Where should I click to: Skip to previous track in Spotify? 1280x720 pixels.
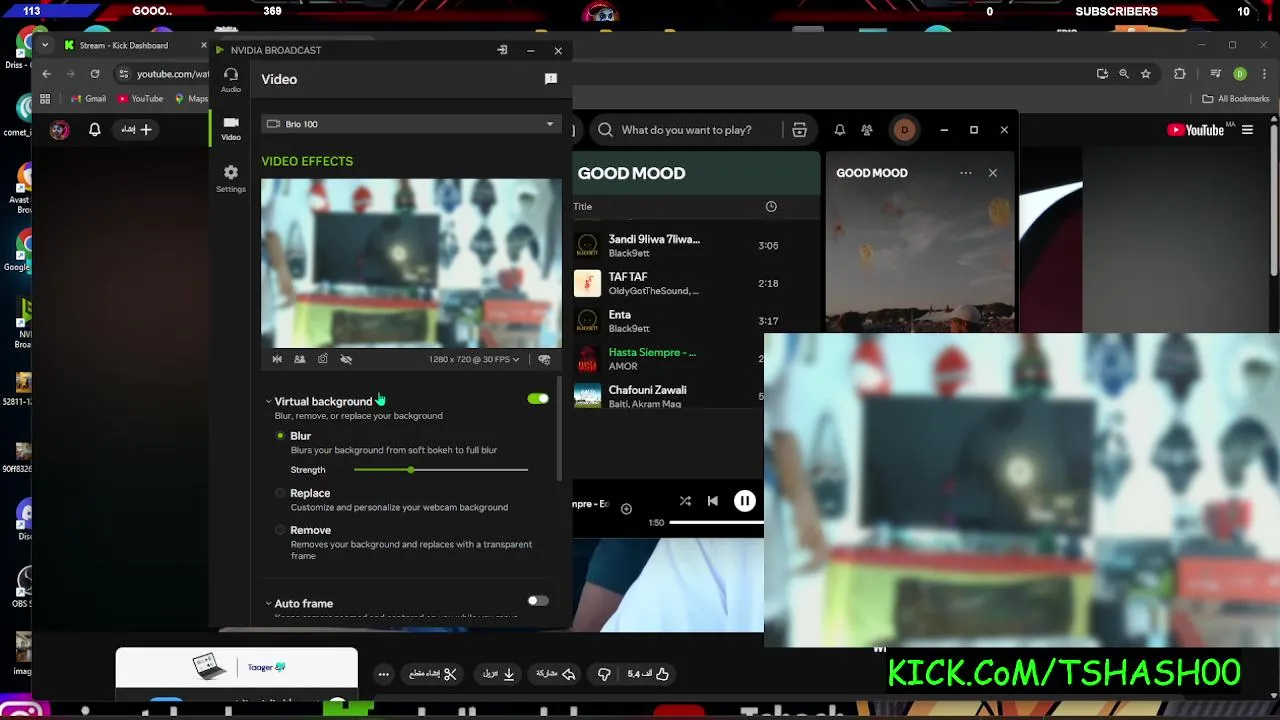click(713, 501)
